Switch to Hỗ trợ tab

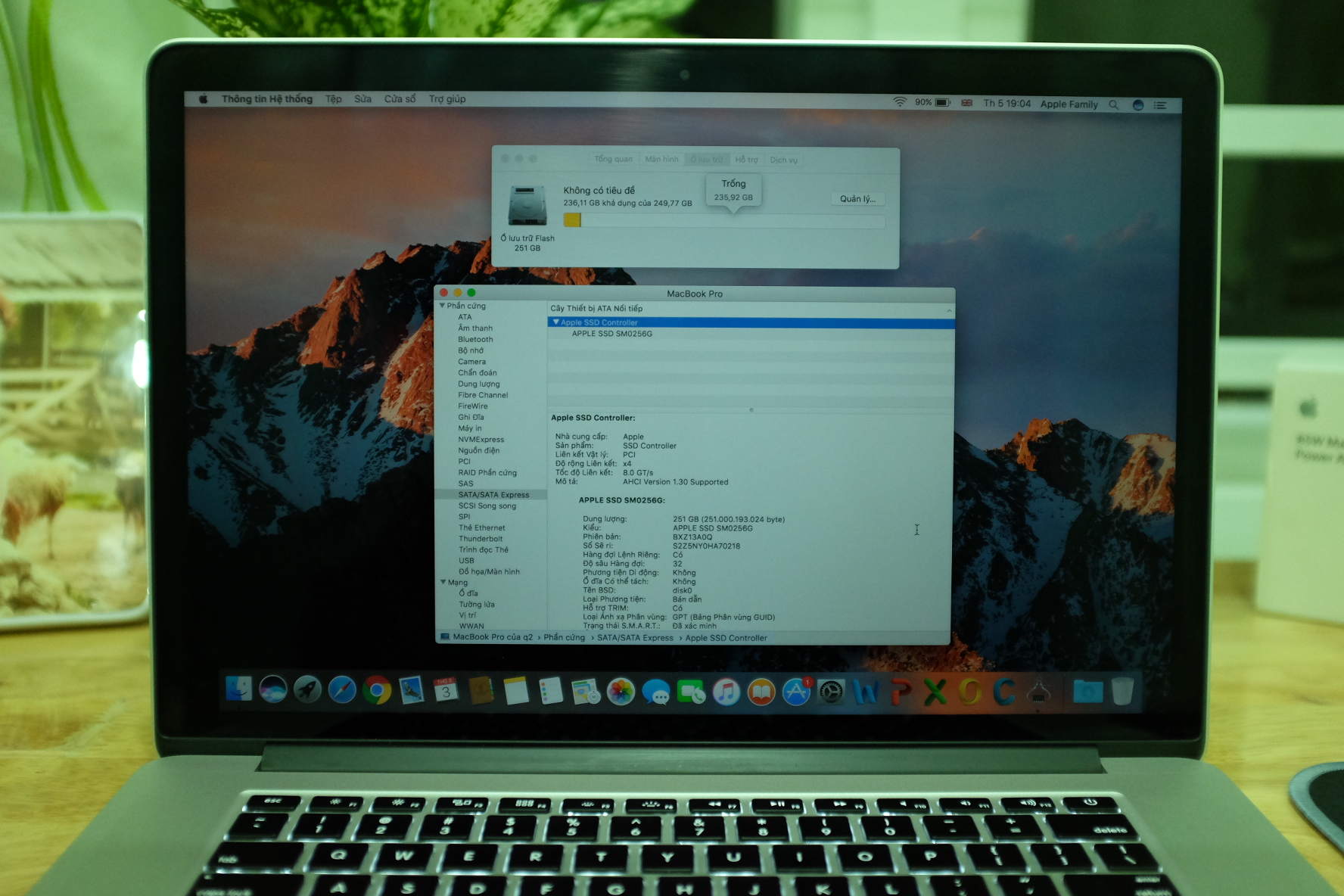coord(746,160)
